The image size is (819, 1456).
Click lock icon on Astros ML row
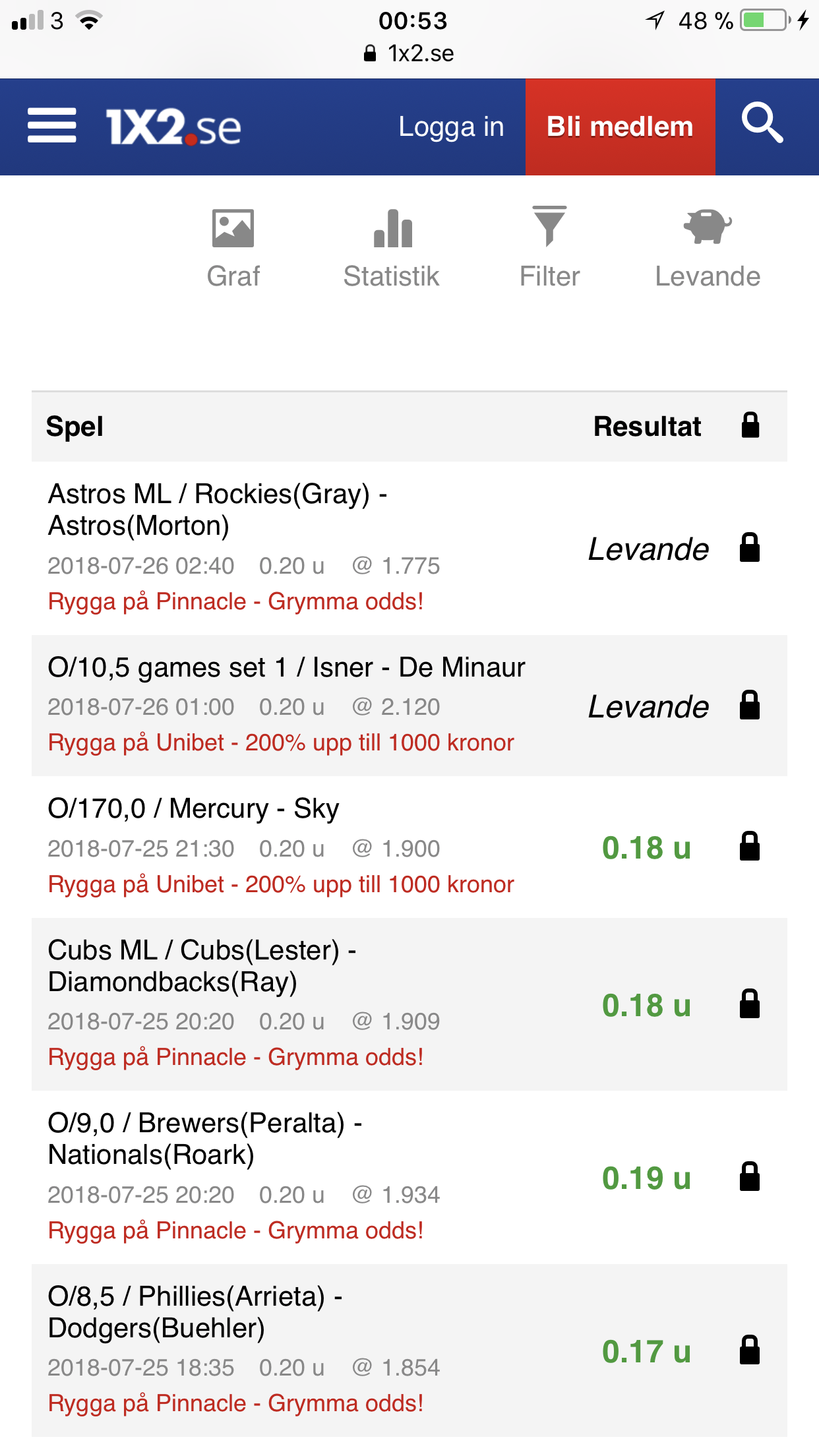[750, 547]
